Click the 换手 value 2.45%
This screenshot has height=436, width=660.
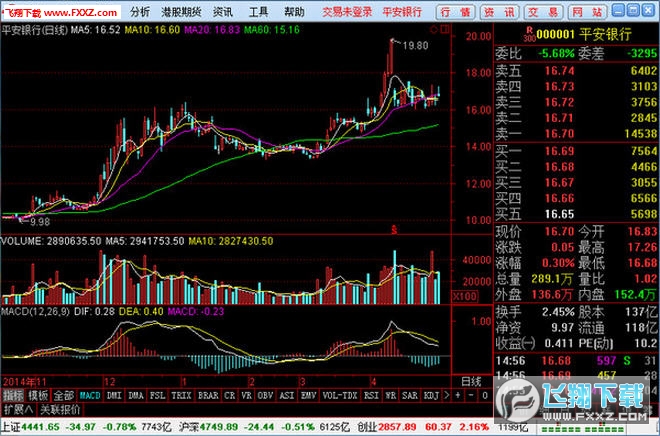click(x=558, y=312)
